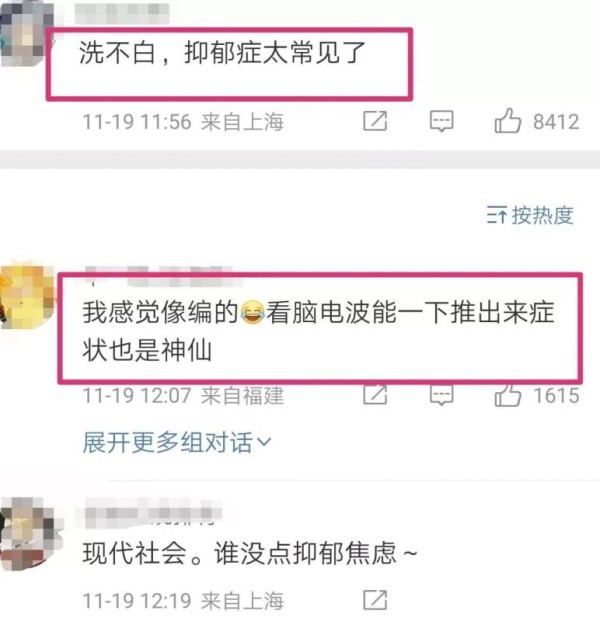Reply to the 11:56 Shanghai comment
The image size is (600, 621).
(442, 121)
